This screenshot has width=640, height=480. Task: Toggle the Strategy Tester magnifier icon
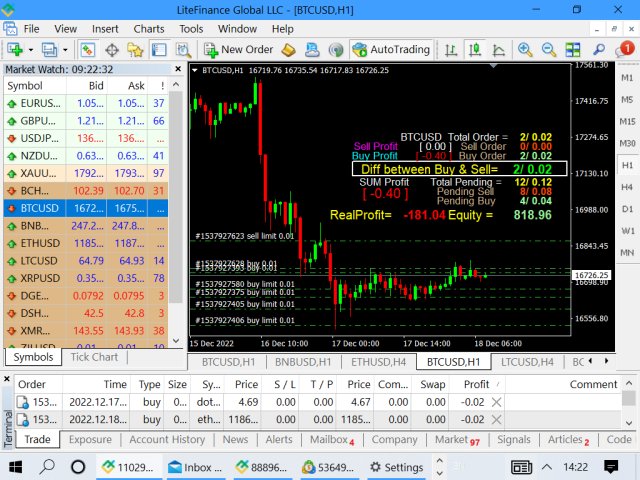(183, 50)
